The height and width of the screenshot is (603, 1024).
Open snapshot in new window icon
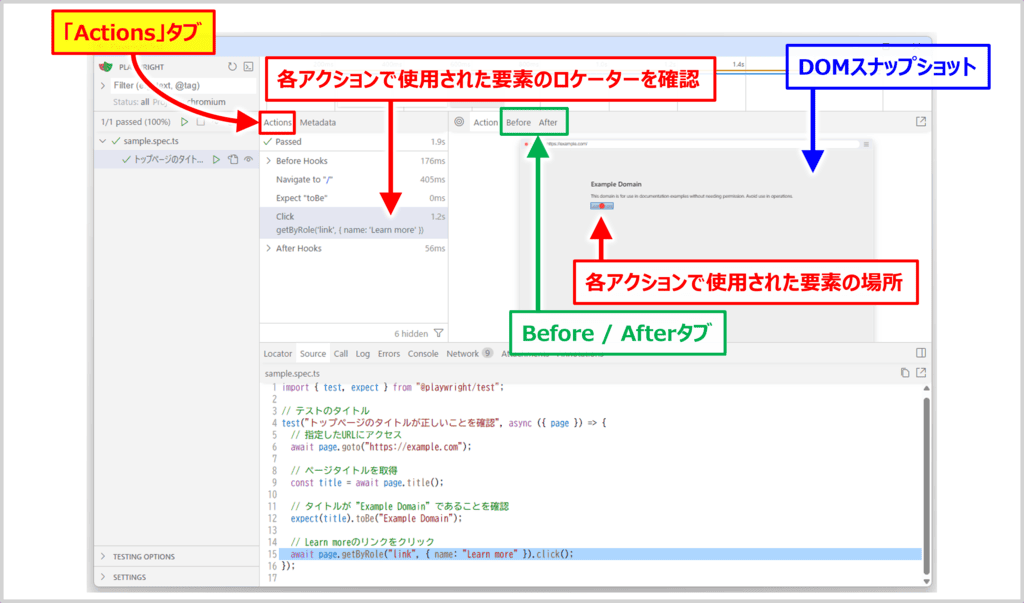[920, 122]
